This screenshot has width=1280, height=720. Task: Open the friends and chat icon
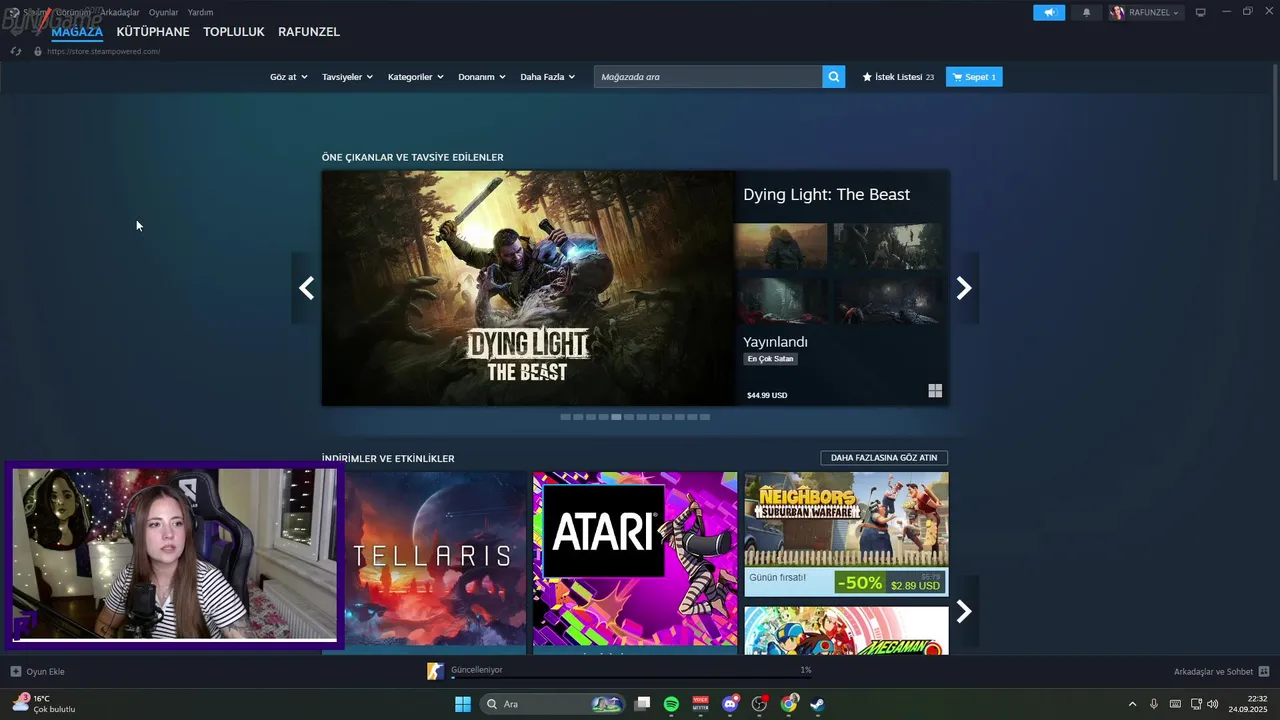(1264, 671)
